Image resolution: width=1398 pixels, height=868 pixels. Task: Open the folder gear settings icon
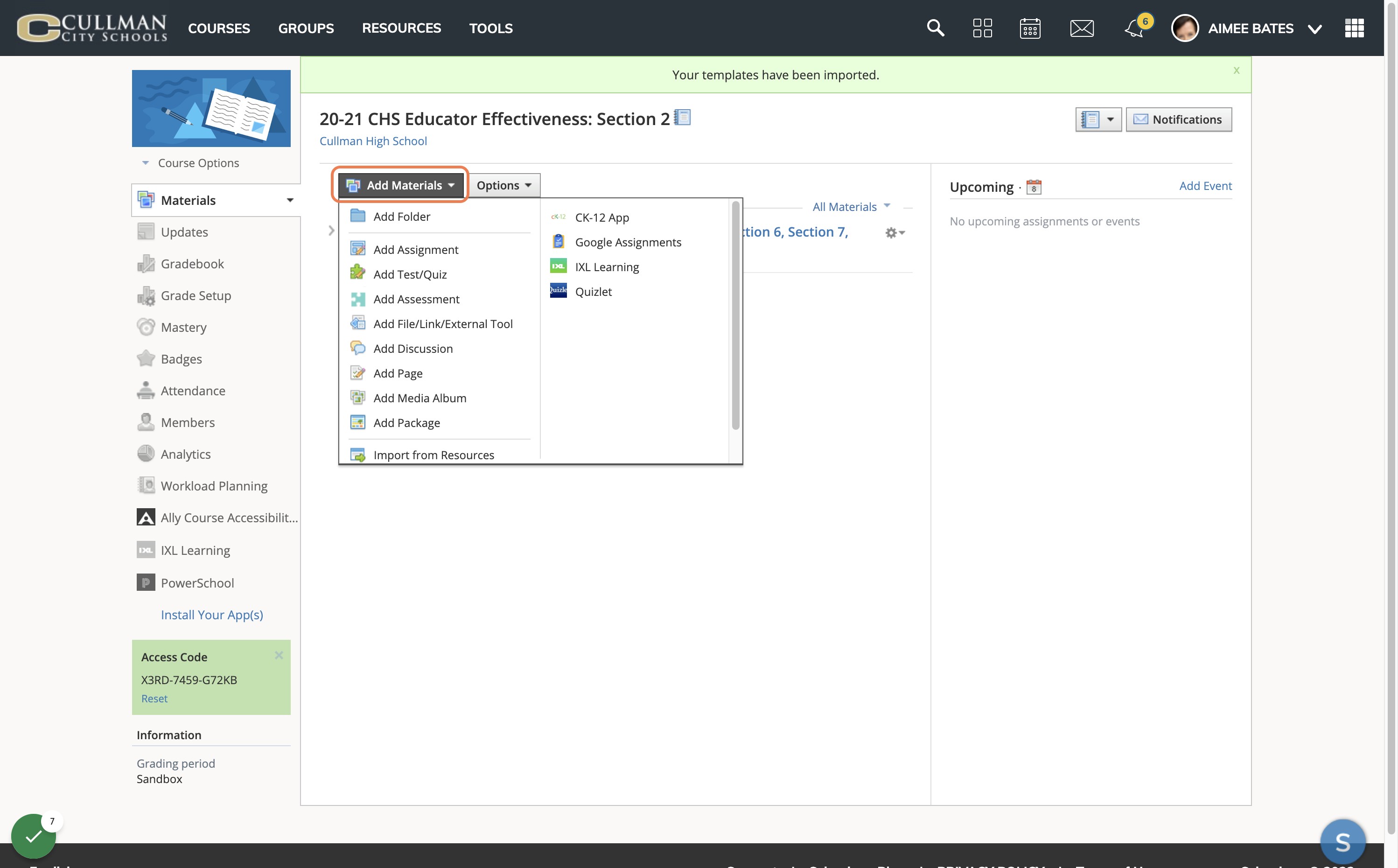(895, 232)
